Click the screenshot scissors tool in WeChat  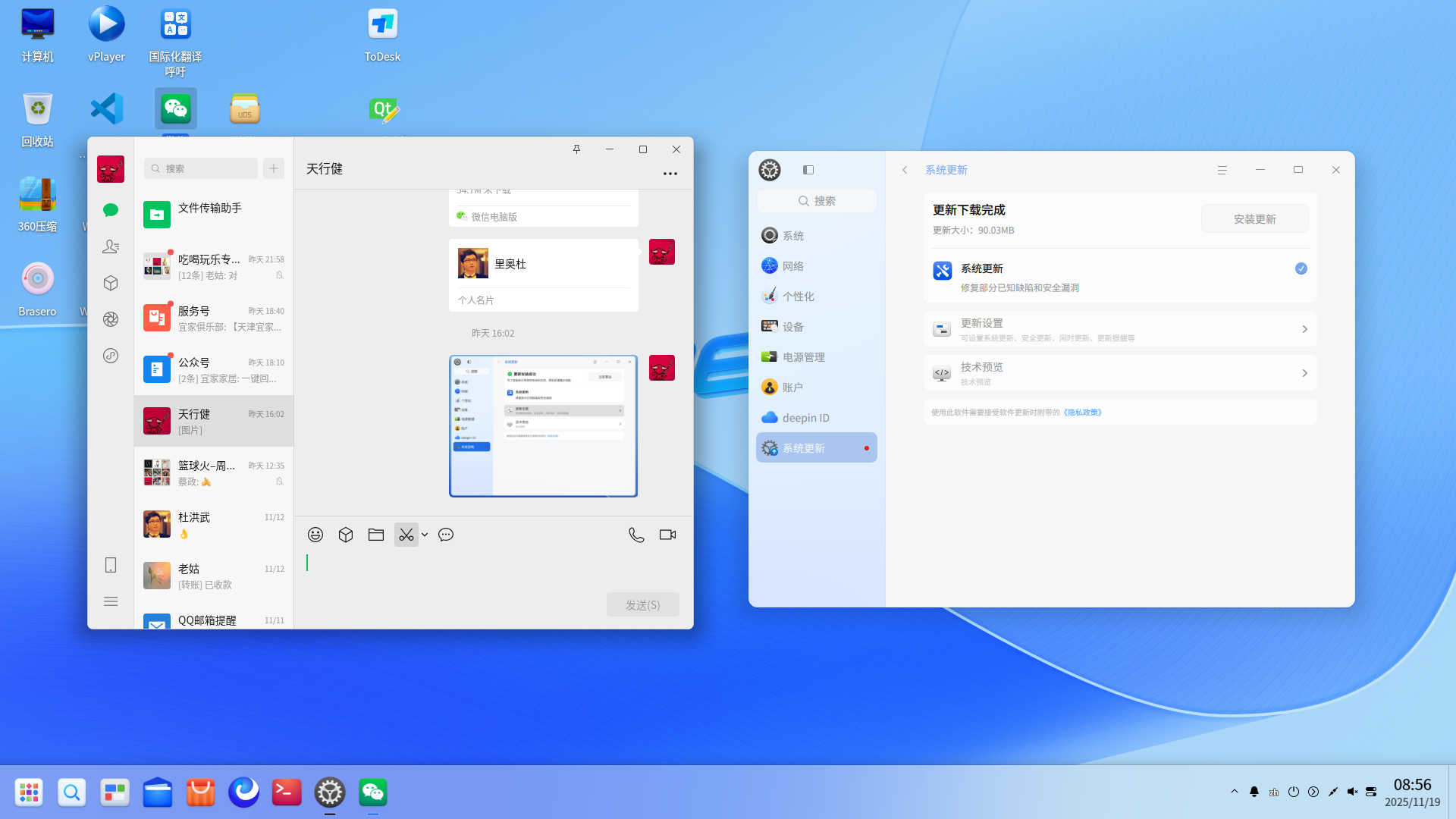[x=406, y=535]
